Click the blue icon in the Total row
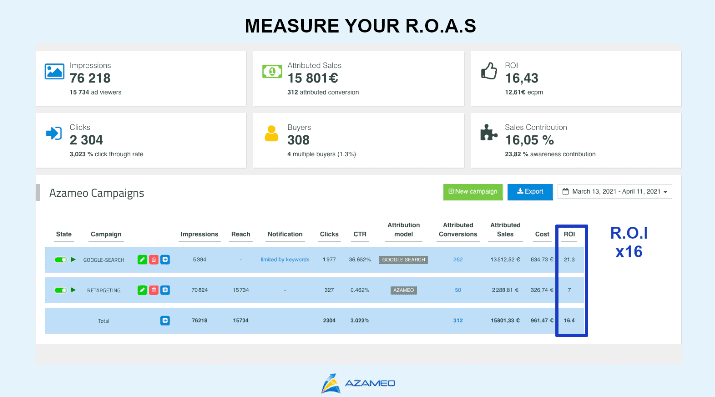The image size is (715, 397). (165, 320)
